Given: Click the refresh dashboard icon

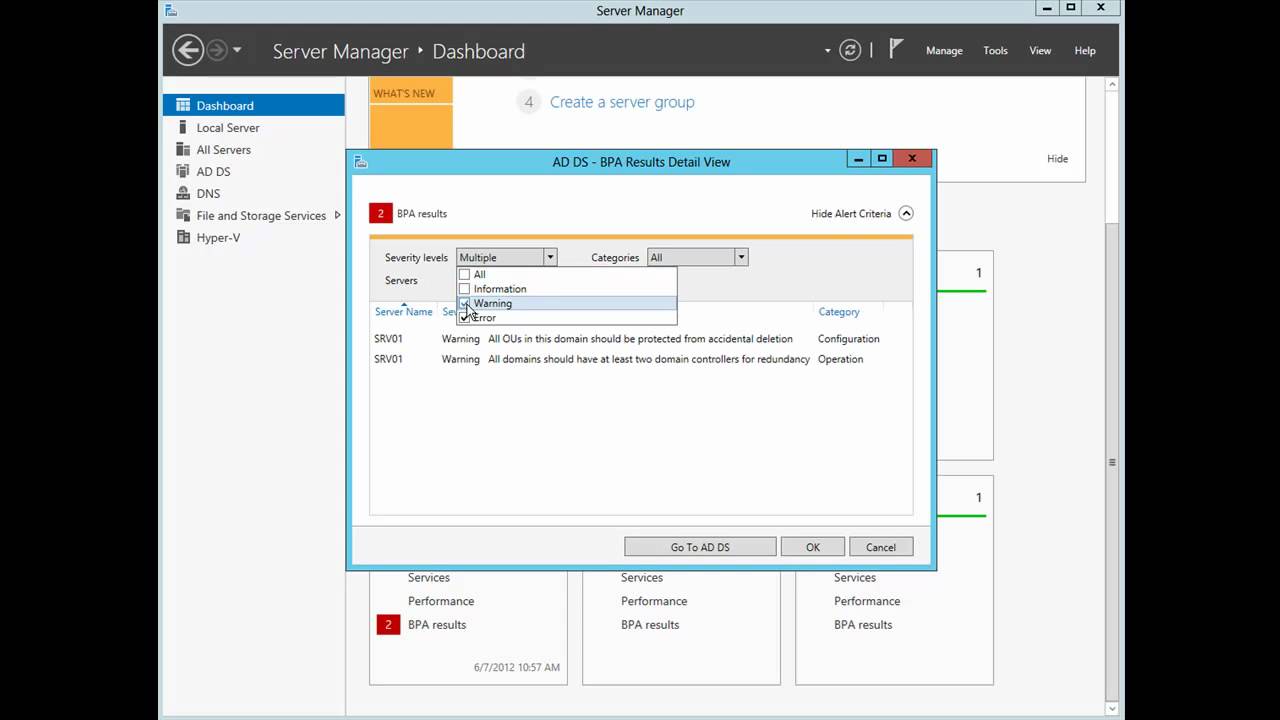Looking at the screenshot, I should coord(850,50).
